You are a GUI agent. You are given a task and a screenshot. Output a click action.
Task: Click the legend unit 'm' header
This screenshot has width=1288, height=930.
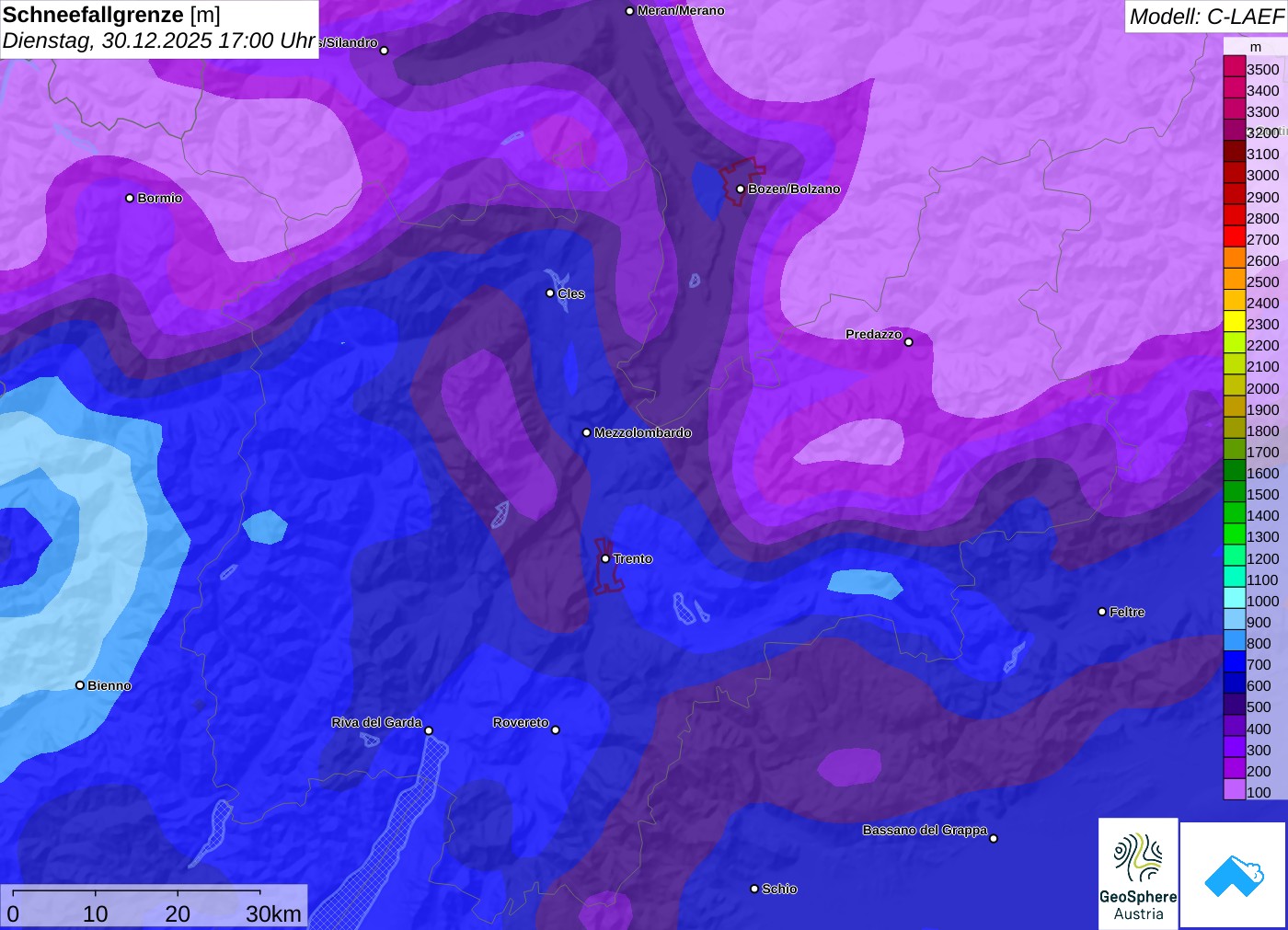[x=1256, y=47]
